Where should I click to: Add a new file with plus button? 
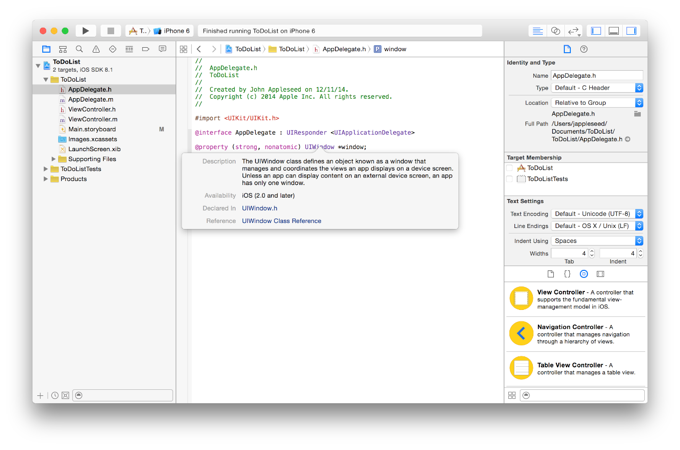(x=40, y=395)
